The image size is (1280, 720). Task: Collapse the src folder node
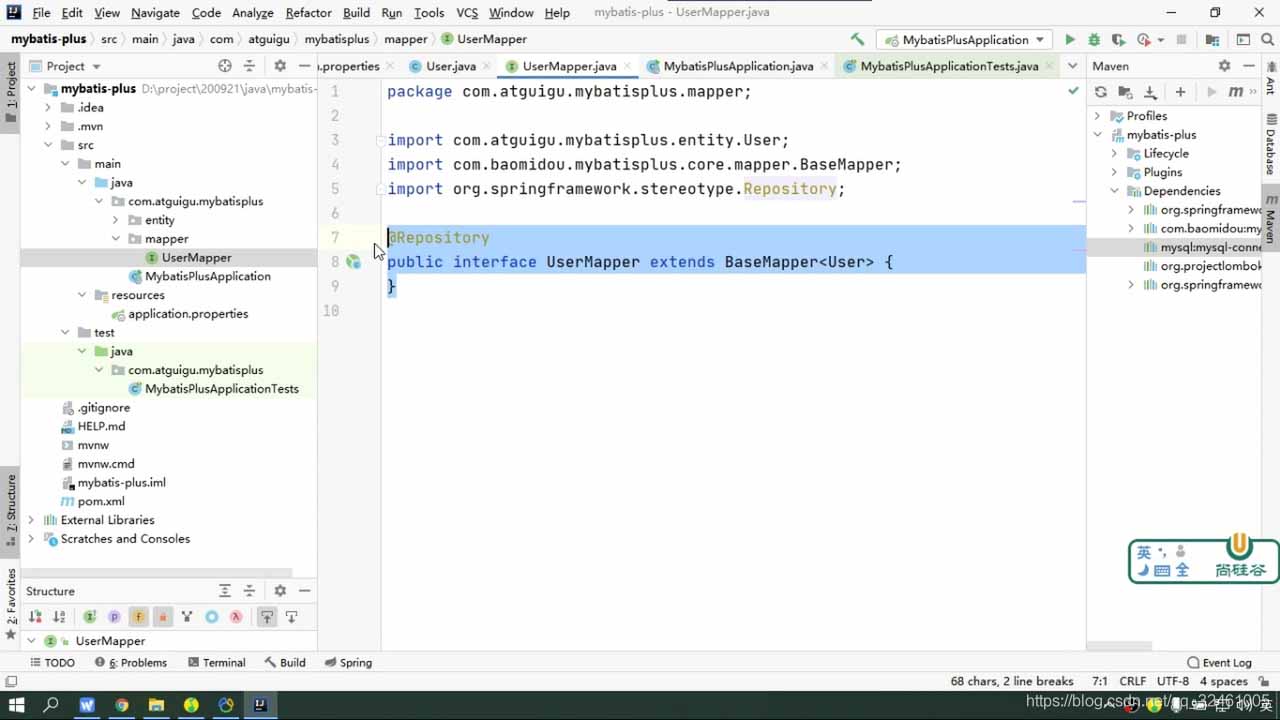click(x=49, y=145)
